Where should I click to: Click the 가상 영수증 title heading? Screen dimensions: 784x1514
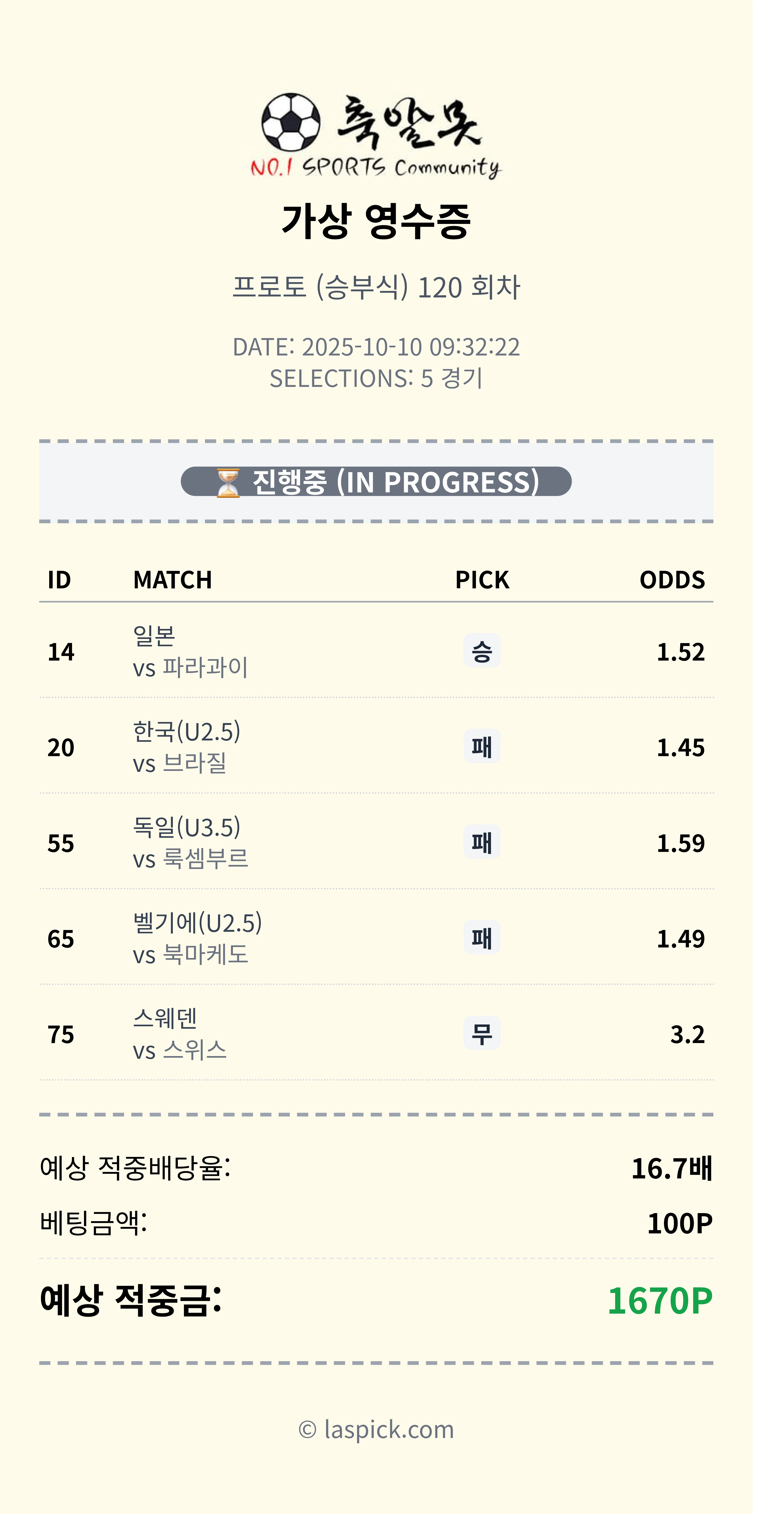click(376, 221)
